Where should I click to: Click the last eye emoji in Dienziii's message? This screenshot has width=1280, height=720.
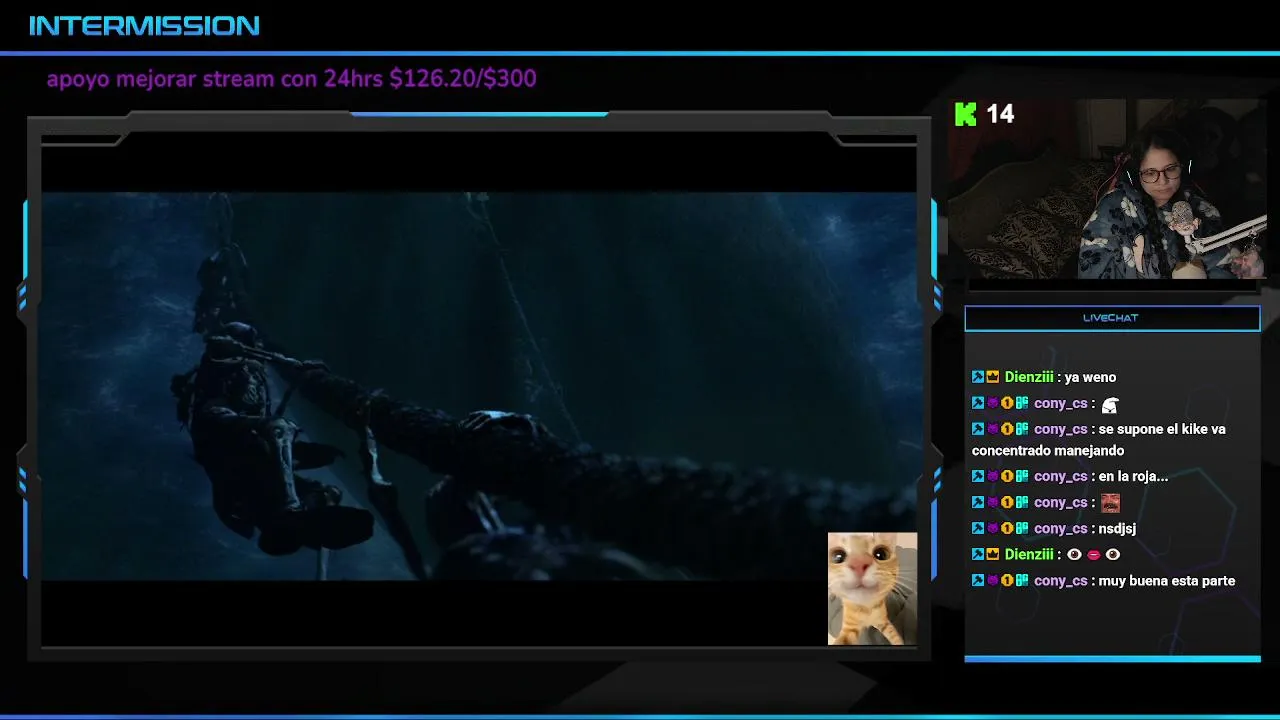tap(1113, 554)
